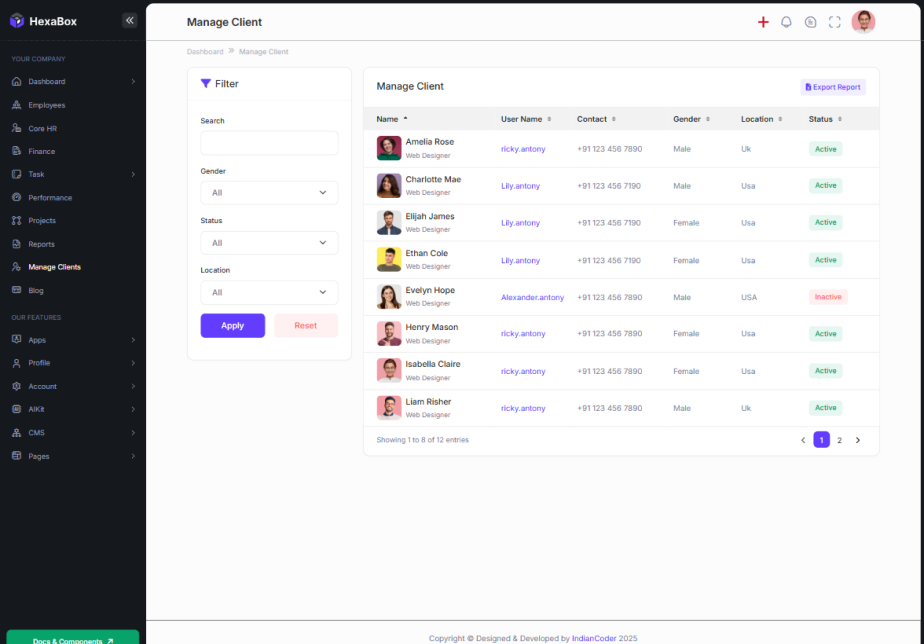Toggle fullscreen mode icon
The height and width of the screenshot is (644, 924).
834,22
